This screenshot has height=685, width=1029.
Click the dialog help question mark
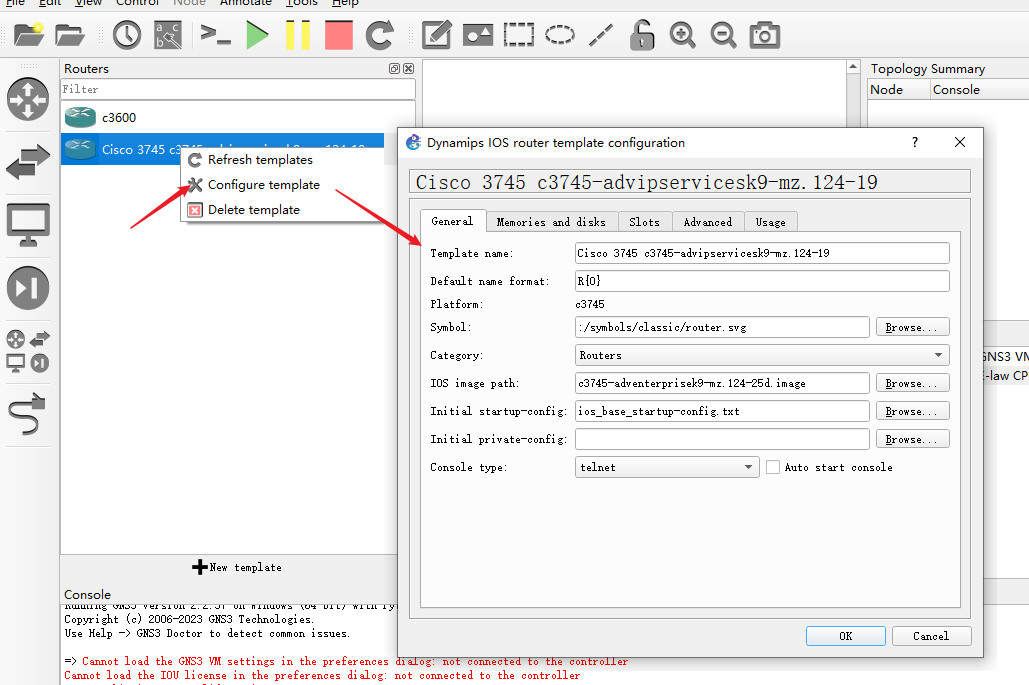(x=915, y=142)
